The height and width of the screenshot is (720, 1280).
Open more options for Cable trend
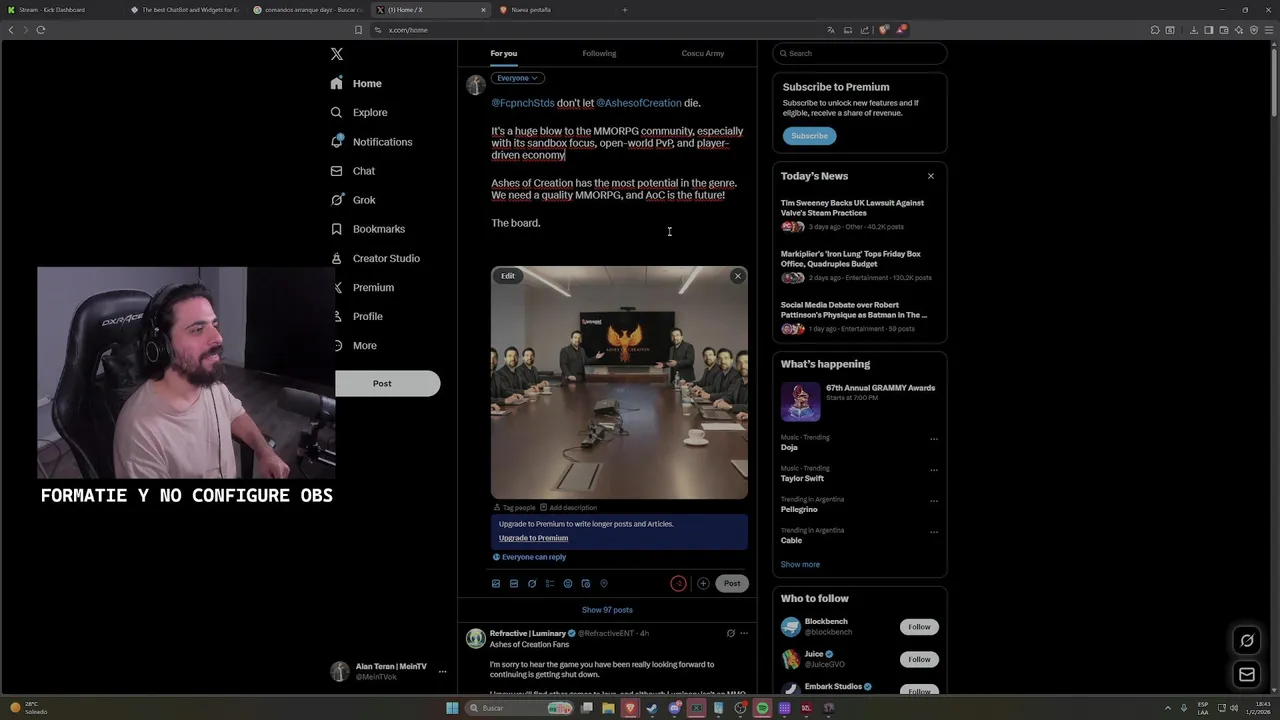tap(934, 532)
